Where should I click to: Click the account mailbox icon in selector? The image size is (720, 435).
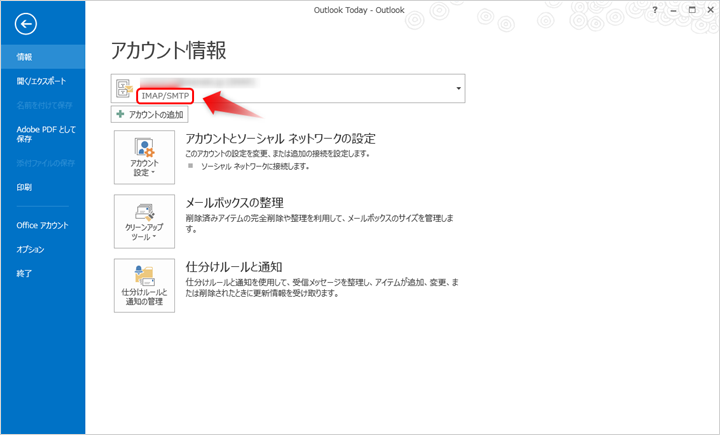[x=124, y=88]
